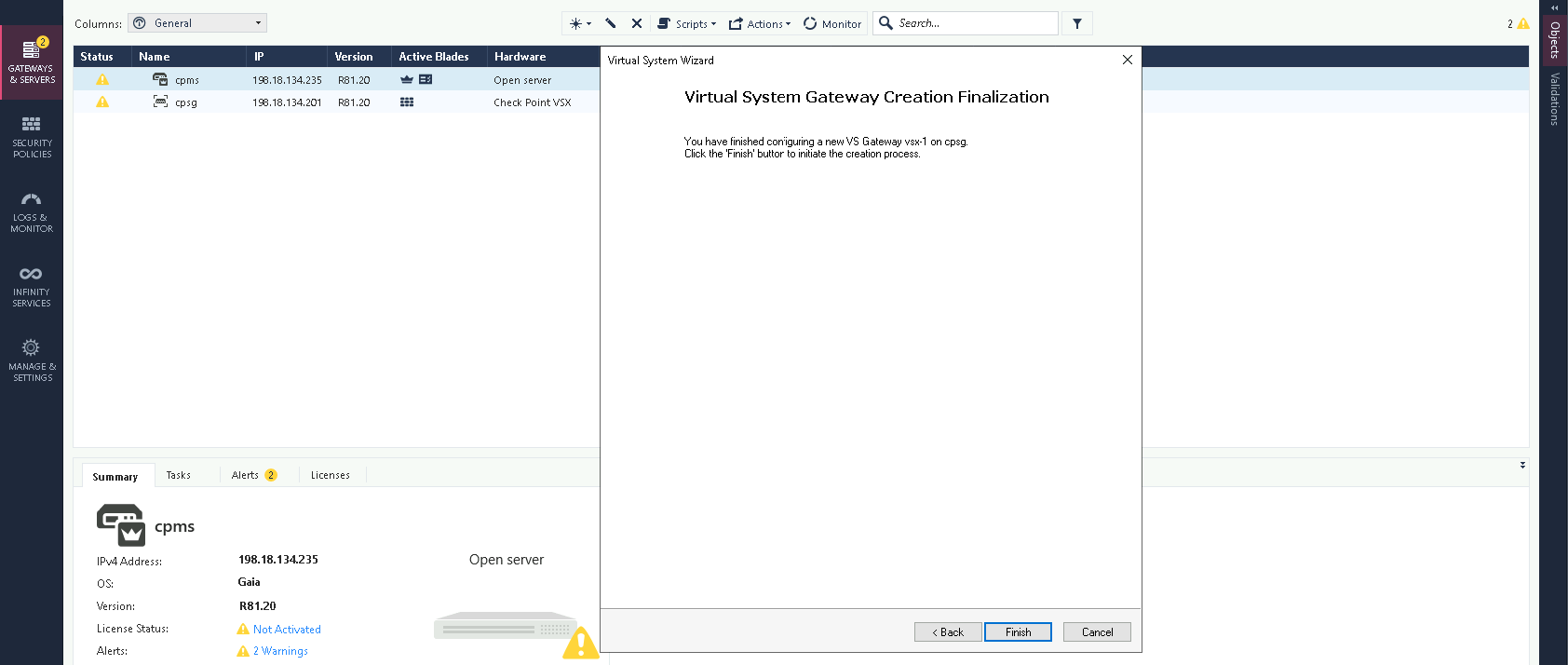Viewport: 1568px width, 665px height.
Task: Go to Security Policies section
Action: [x=32, y=137]
